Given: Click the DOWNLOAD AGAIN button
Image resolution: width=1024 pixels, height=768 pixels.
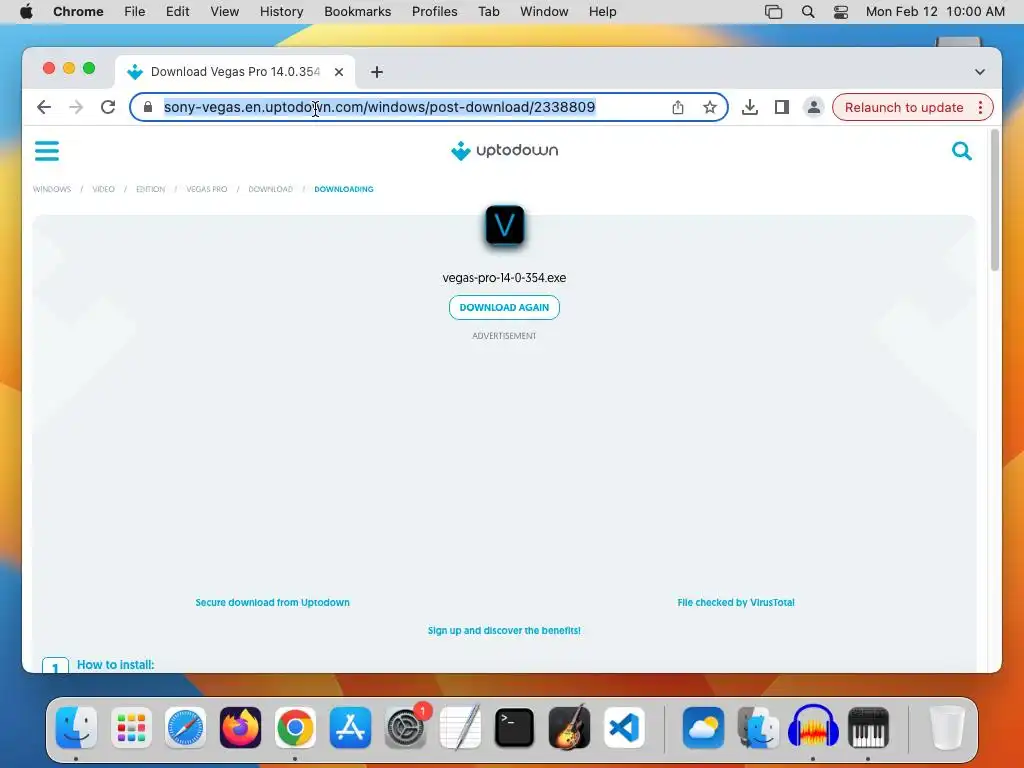Looking at the screenshot, I should pyautogui.click(x=504, y=308).
